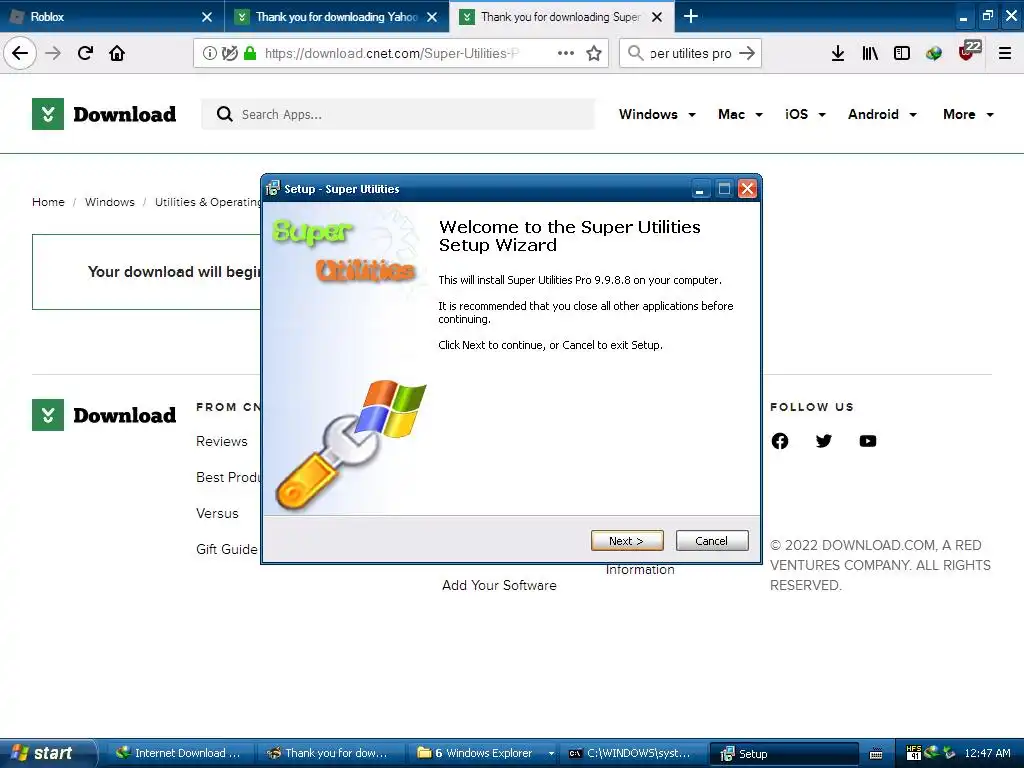1024x768 pixels.
Task: Click the Internet Download Manager globe toolbar icon
Action: (934, 54)
